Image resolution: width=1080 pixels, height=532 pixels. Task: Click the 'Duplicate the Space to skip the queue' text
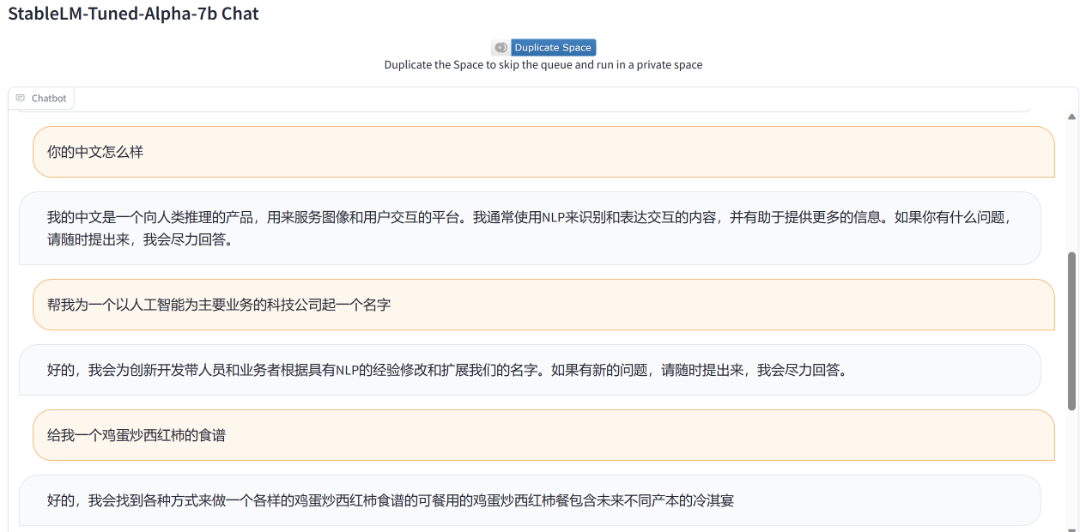[543, 65]
